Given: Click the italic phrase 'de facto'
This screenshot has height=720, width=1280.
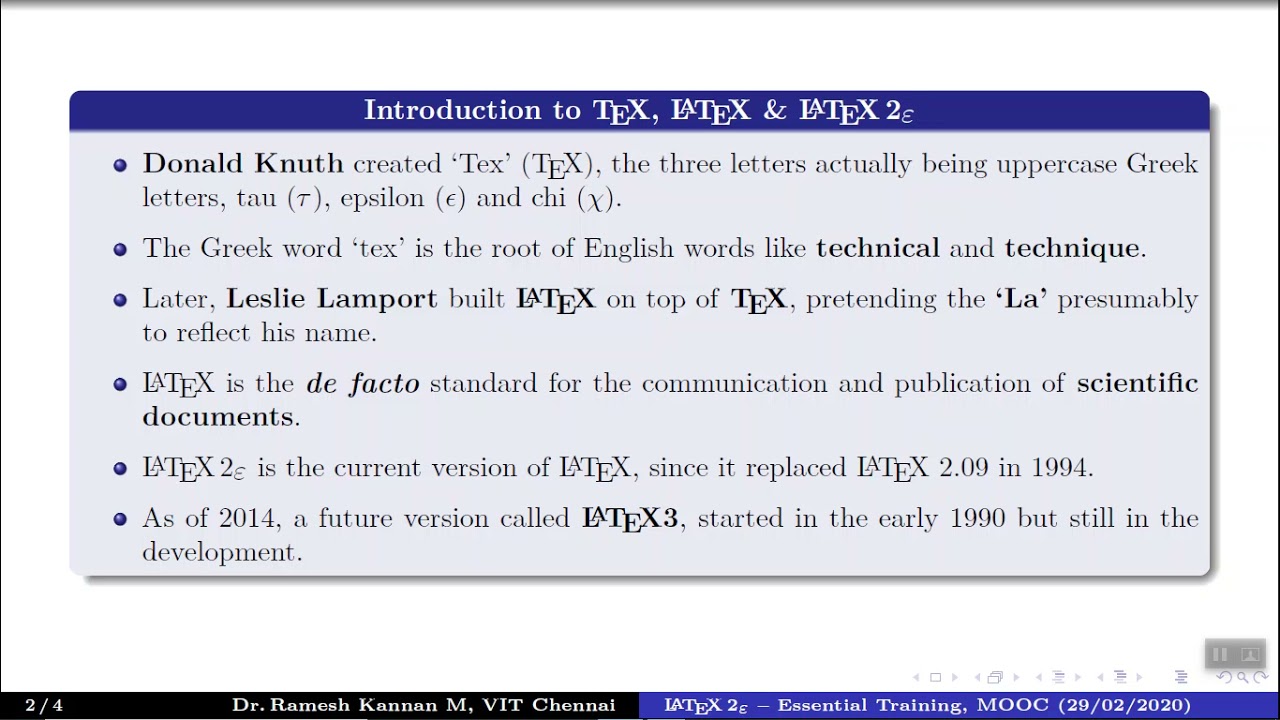Looking at the screenshot, I should [x=362, y=383].
